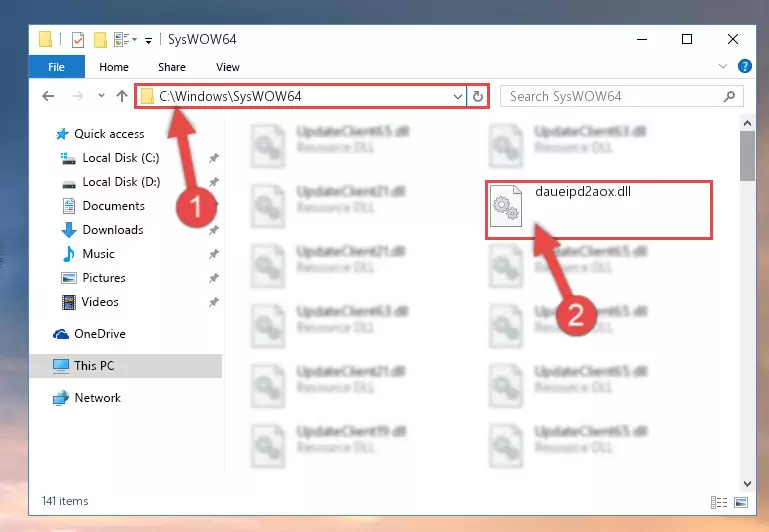Open the Pictures folder shortcut
The width and height of the screenshot is (769, 532).
[x=103, y=278]
